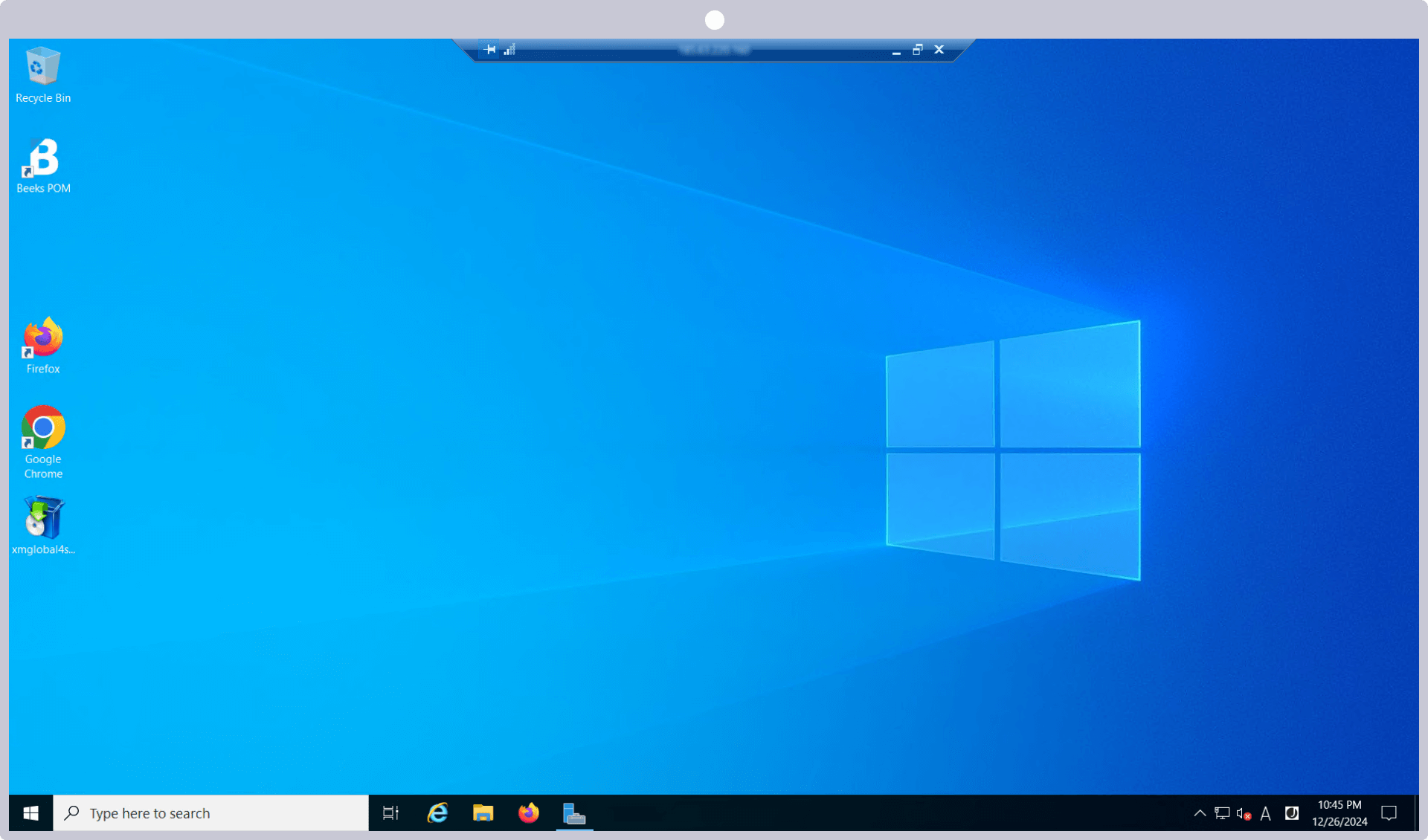Image resolution: width=1428 pixels, height=840 pixels.
Task: Open the clock and date flyout
Action: coord(1339,813)
